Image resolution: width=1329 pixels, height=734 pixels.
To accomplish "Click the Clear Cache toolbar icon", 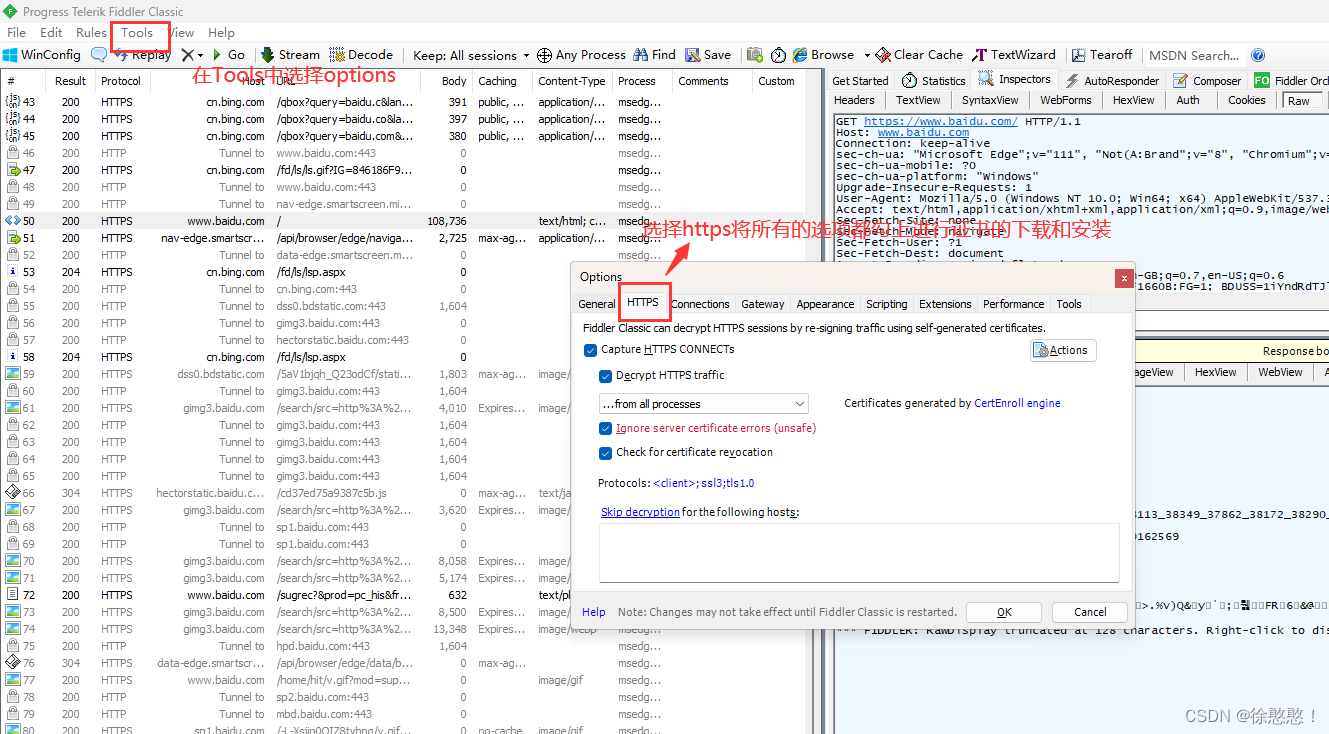I will point(883,55).
